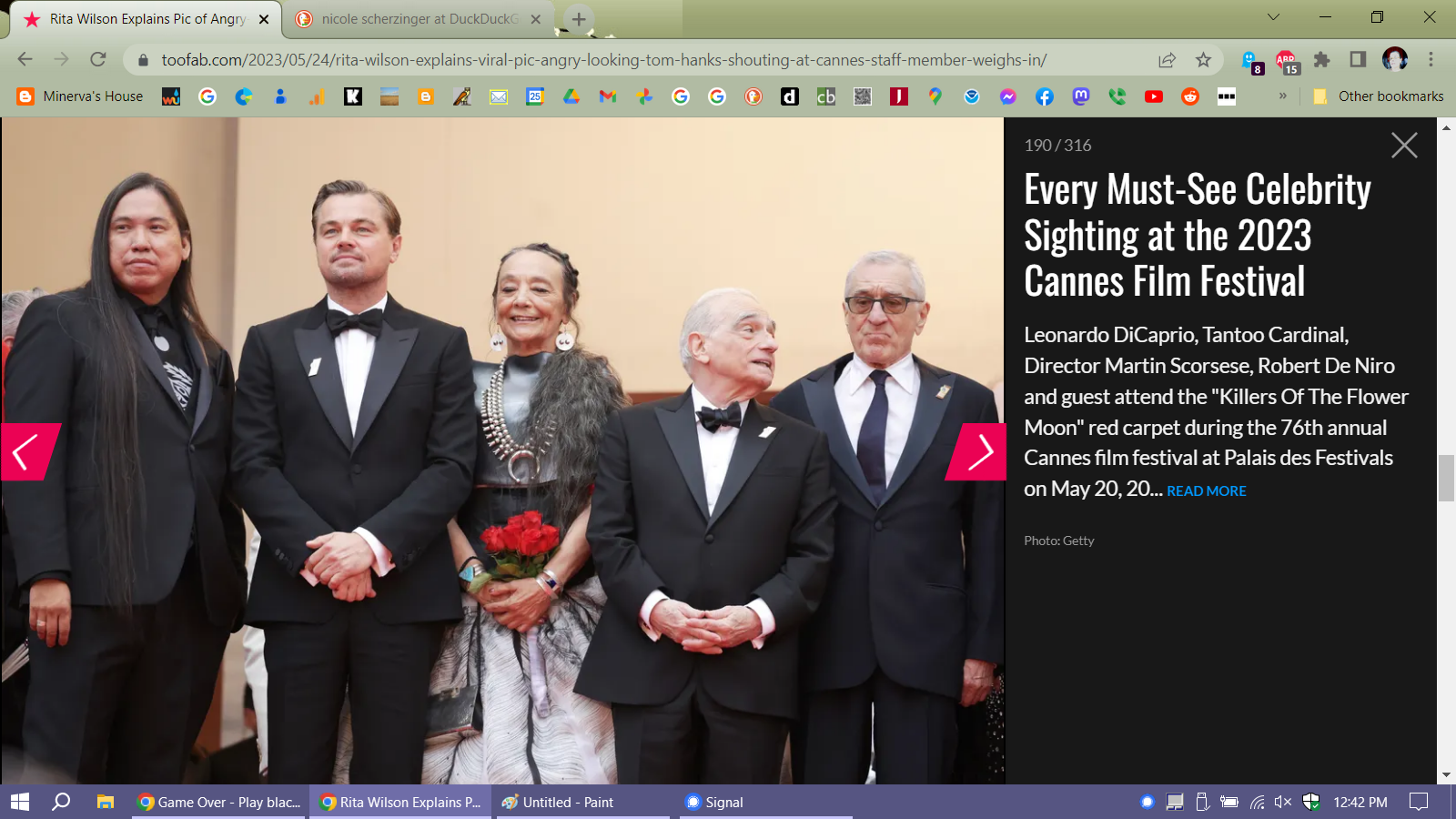Open the Kickstarter bookmark
This screenshot has height=819, width=1456.
coord(353,96)
